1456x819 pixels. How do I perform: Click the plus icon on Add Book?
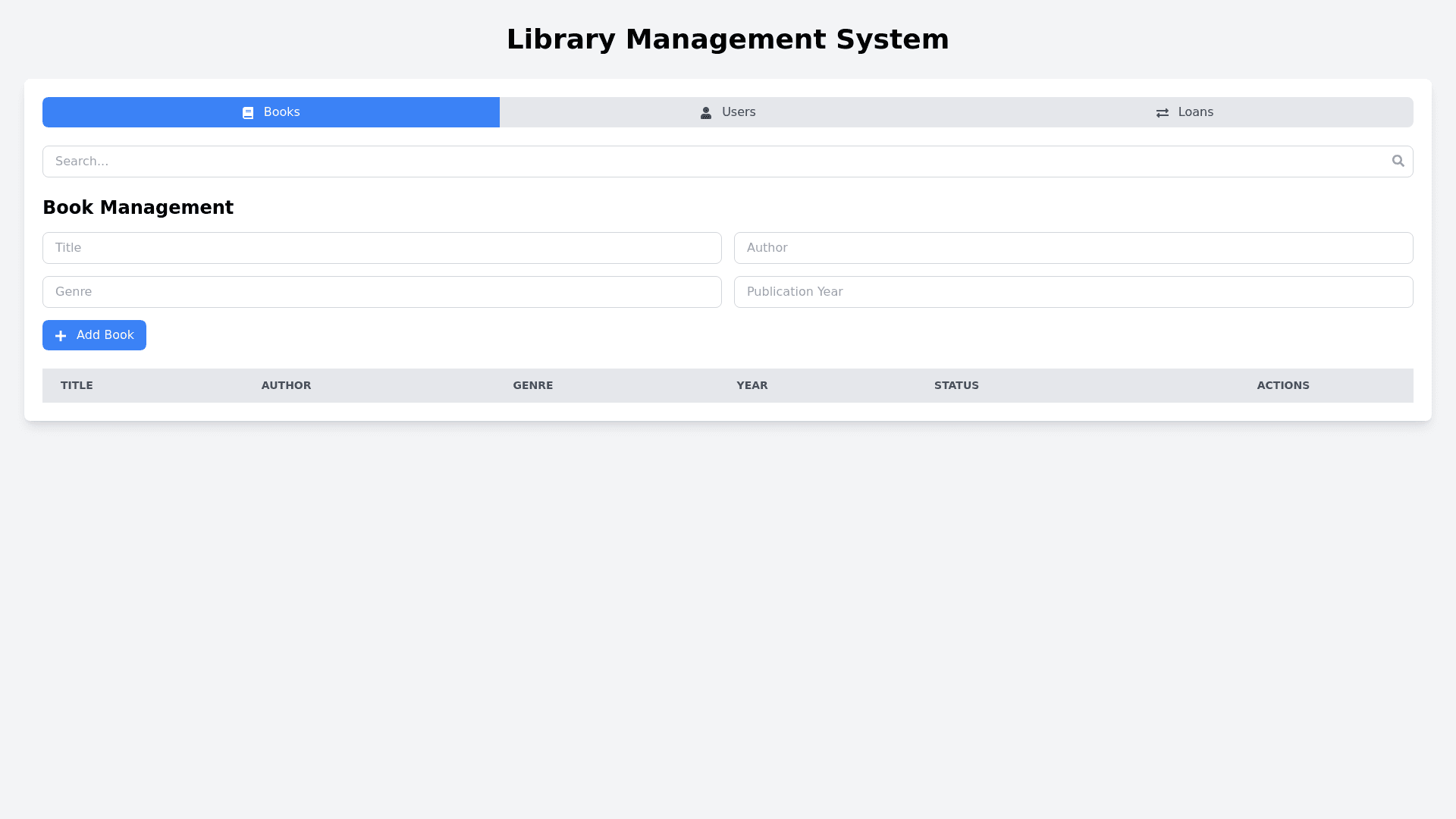coord(61,336)
